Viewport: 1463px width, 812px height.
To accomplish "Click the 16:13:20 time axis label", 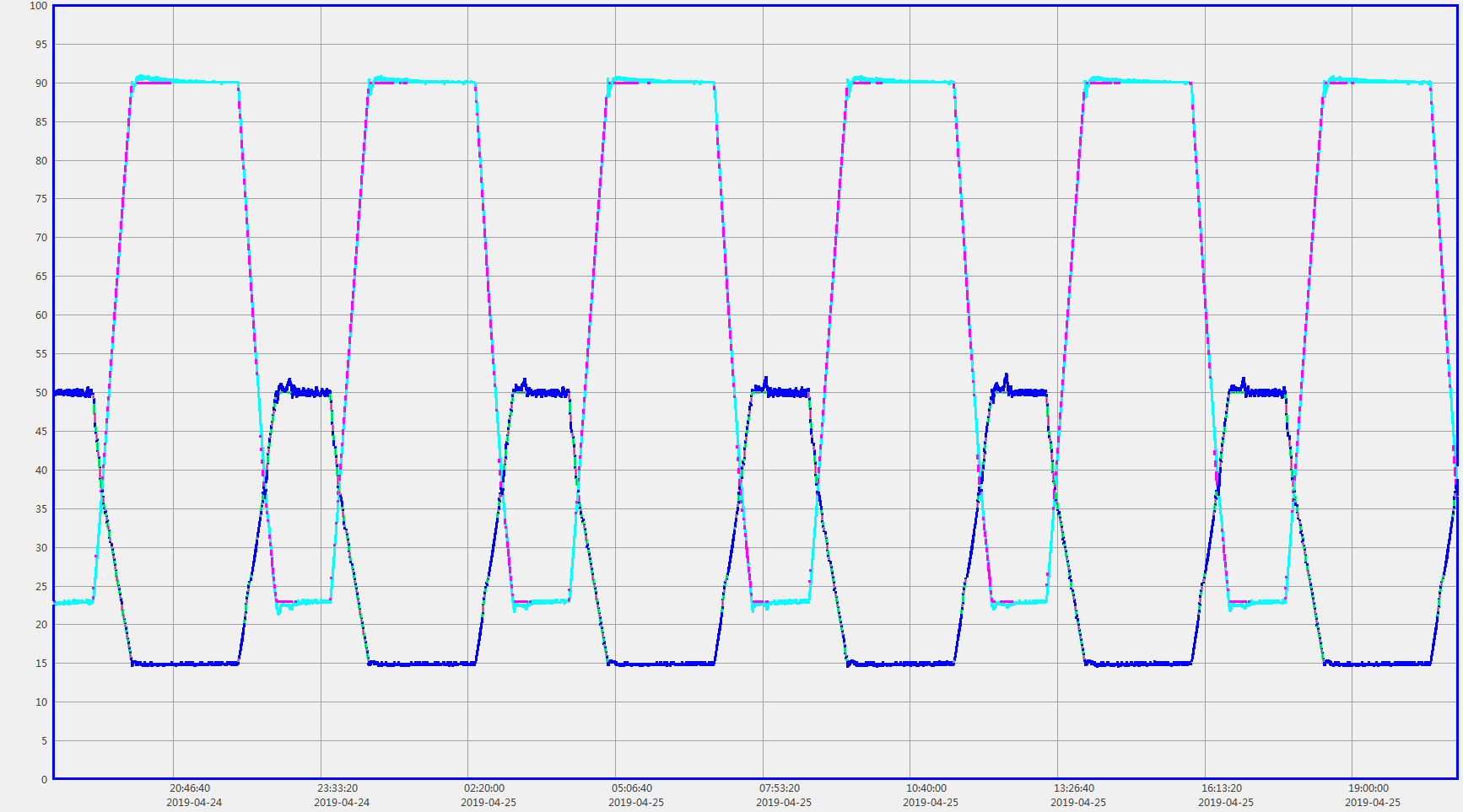I will point(1222,788).
